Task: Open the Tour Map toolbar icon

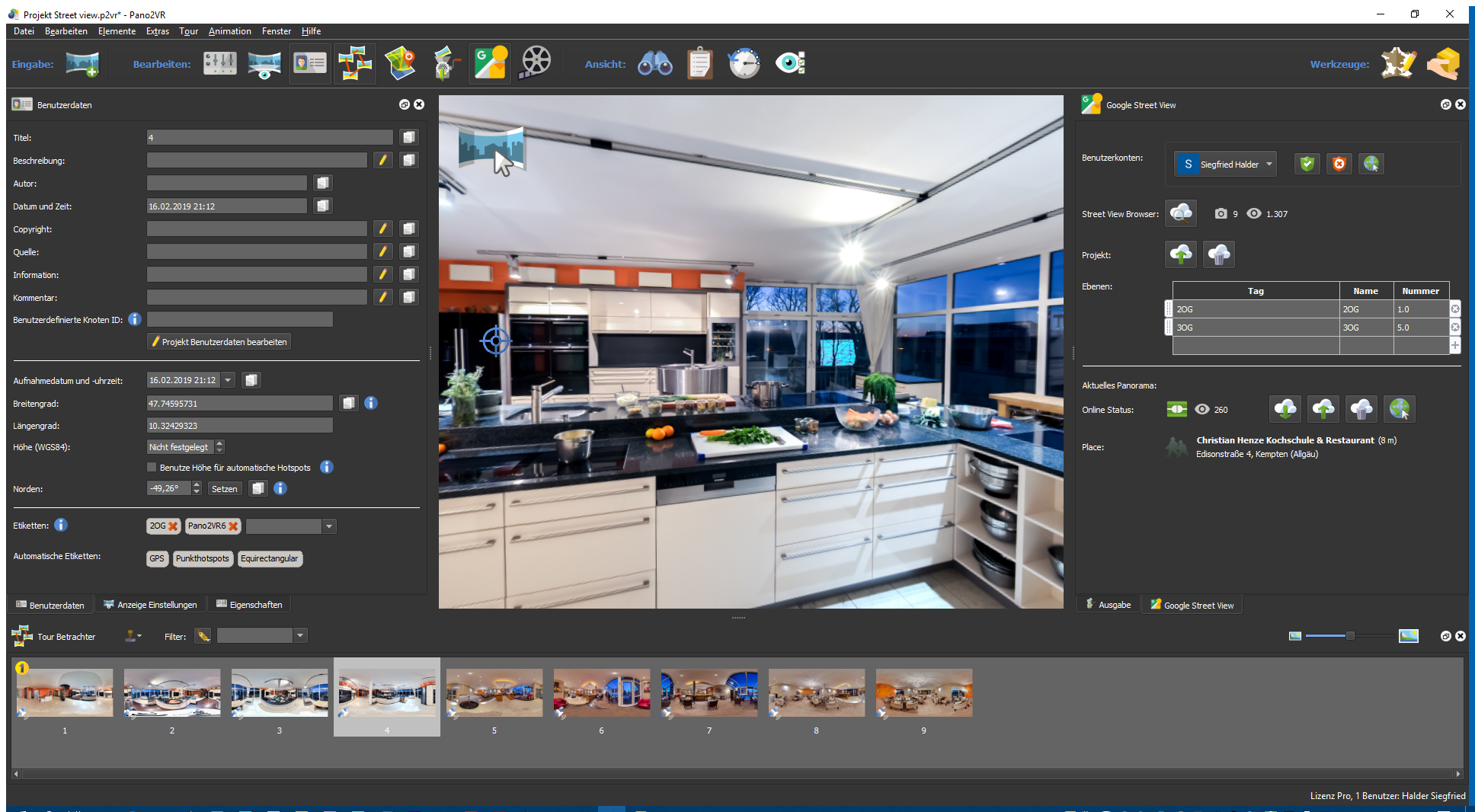Action: point(399,63)
